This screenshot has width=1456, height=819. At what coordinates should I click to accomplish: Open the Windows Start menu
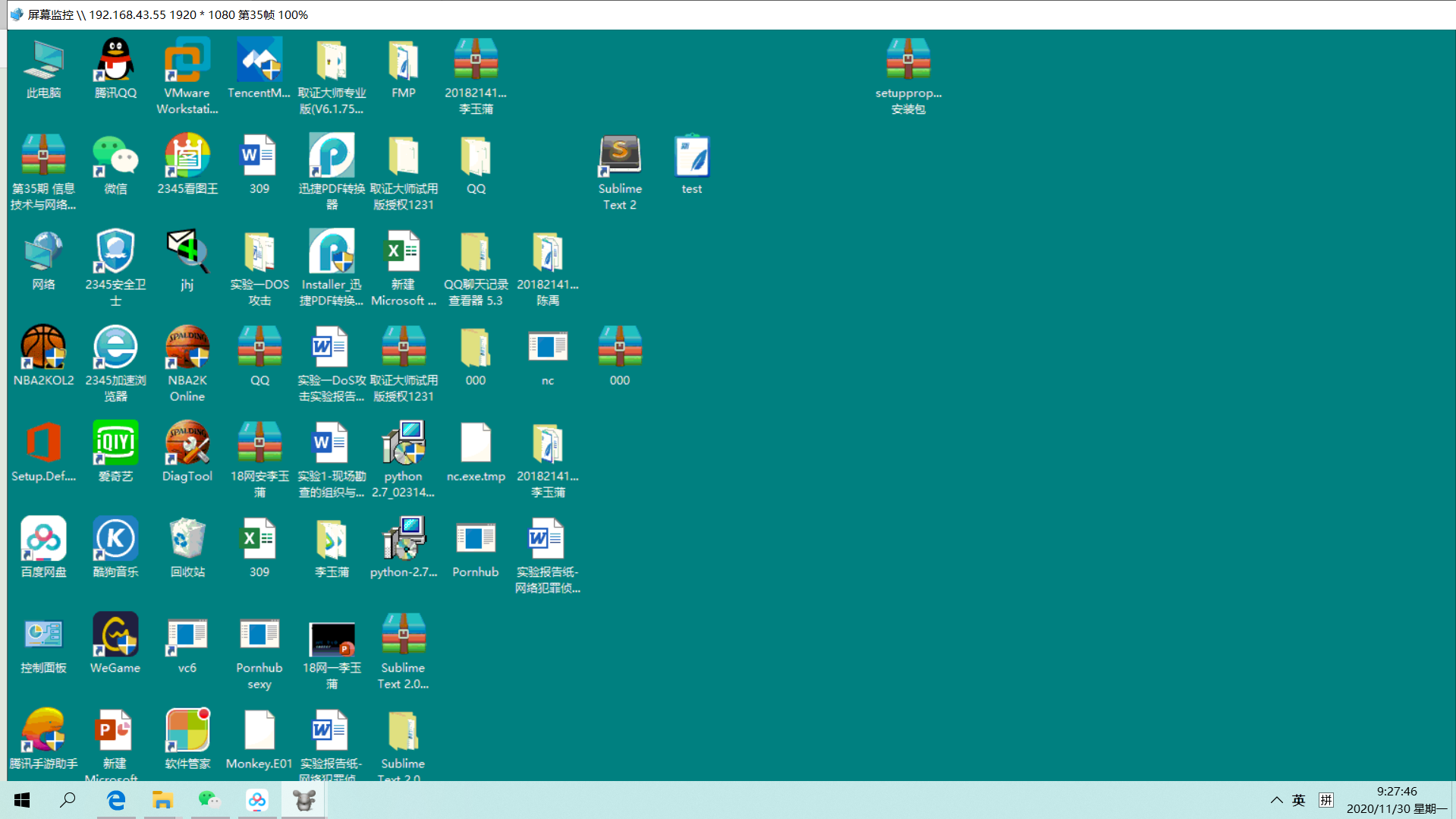pos(22,800)
